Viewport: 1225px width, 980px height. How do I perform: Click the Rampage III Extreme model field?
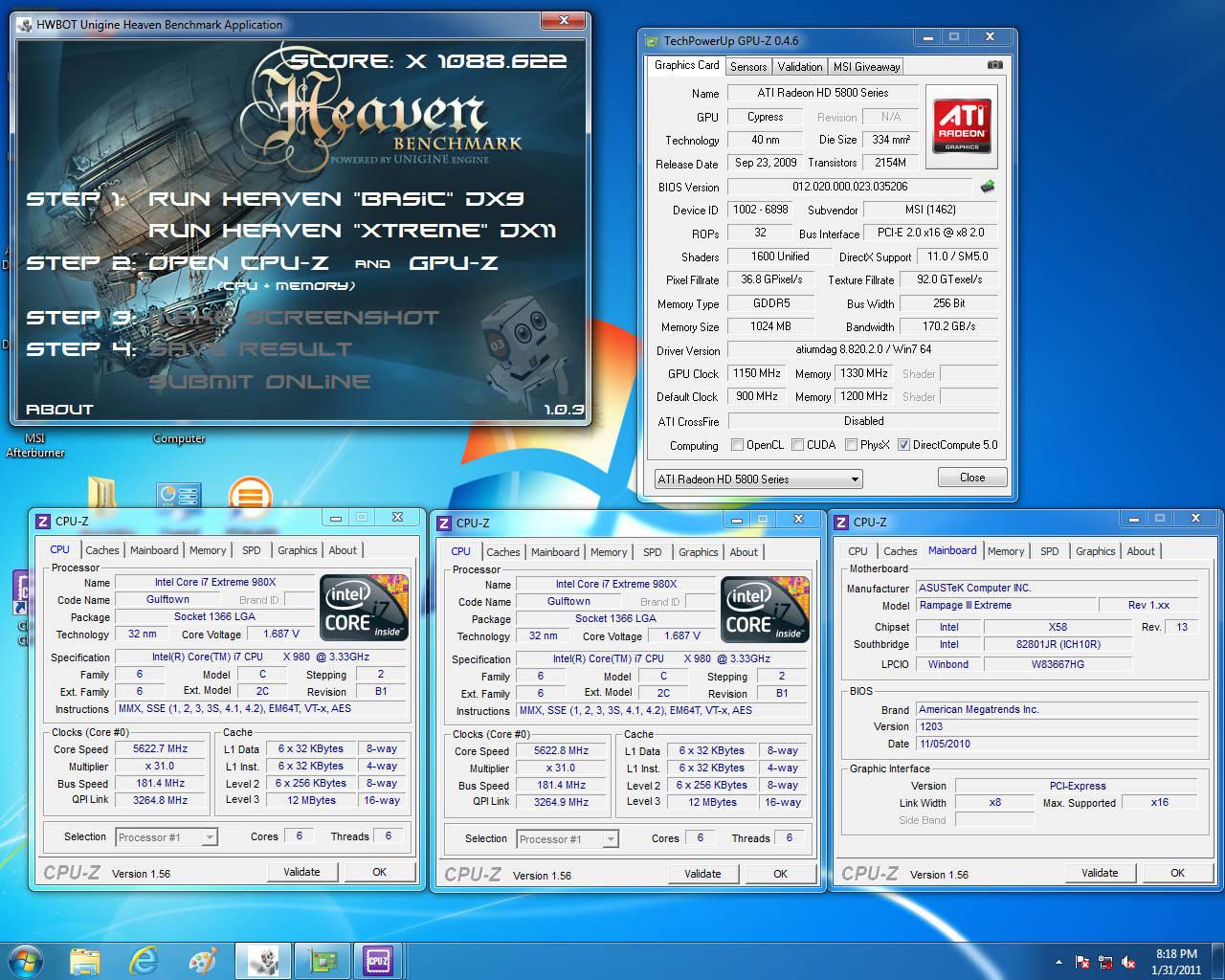(1005, 606)
